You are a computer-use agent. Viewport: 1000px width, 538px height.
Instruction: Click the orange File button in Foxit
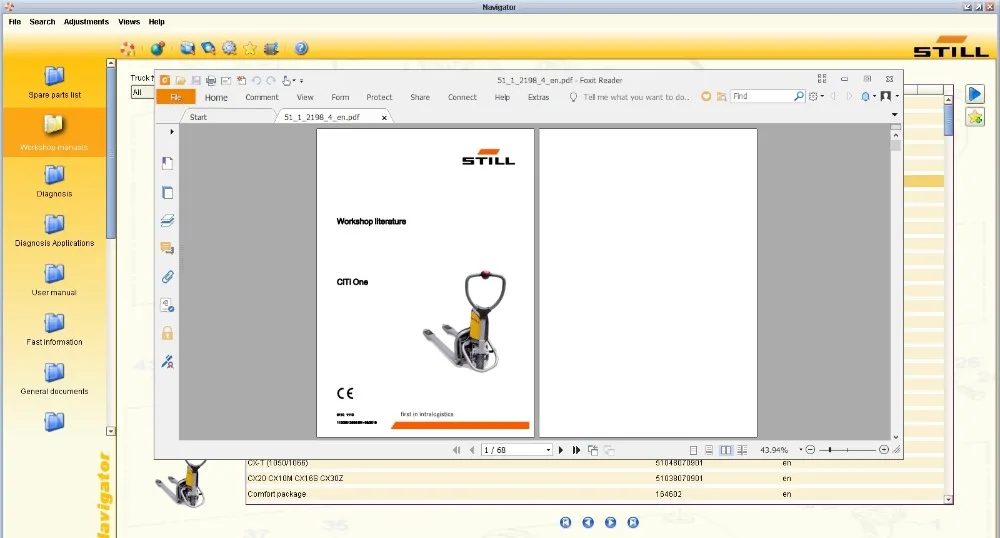176,97
